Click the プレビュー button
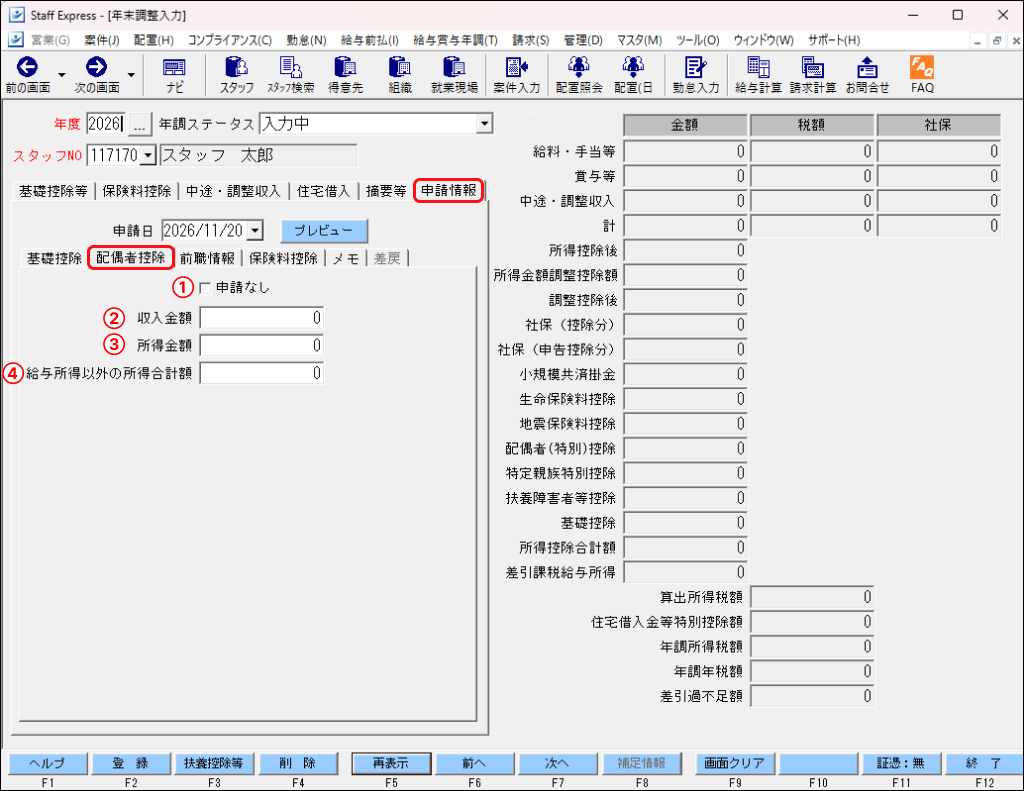 324,231
